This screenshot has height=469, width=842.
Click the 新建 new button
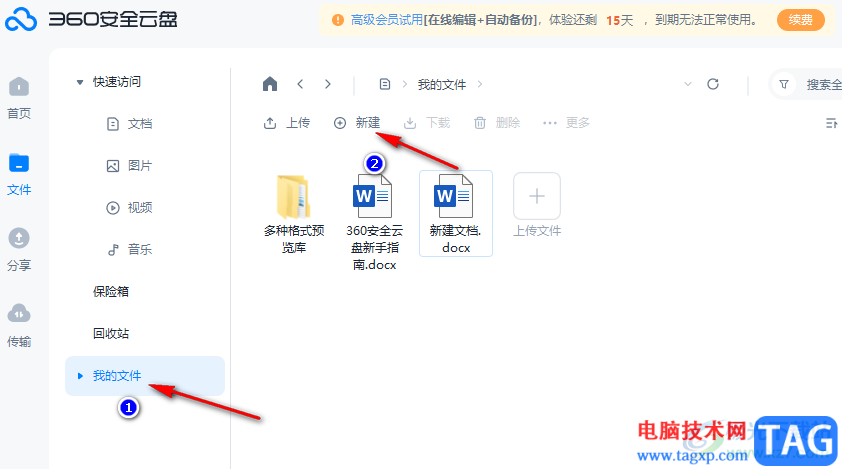pos(357,123)
